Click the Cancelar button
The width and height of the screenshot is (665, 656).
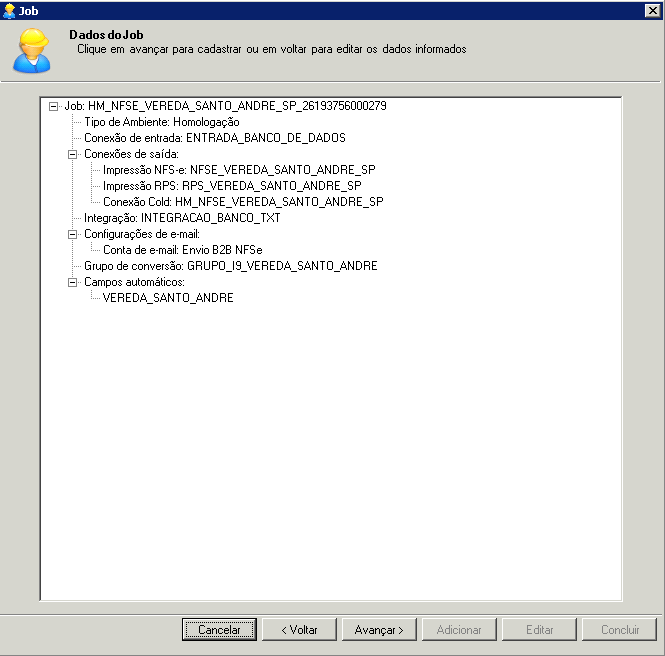[x=219, y=630]
